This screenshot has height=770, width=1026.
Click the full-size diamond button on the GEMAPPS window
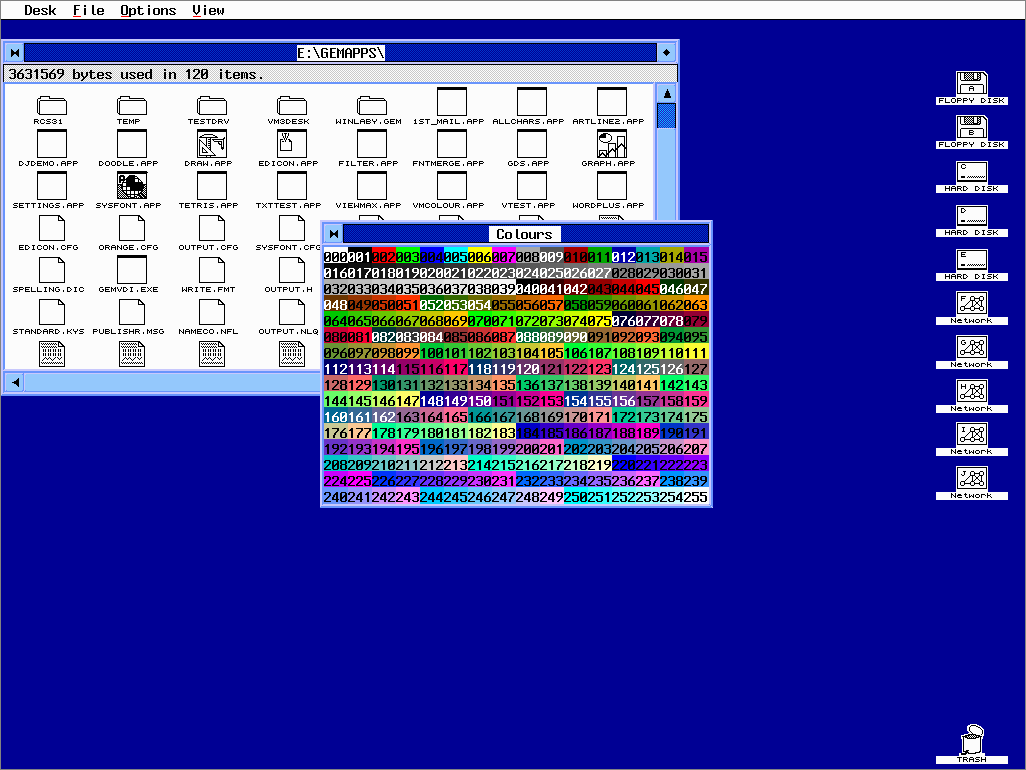(667, 52)
